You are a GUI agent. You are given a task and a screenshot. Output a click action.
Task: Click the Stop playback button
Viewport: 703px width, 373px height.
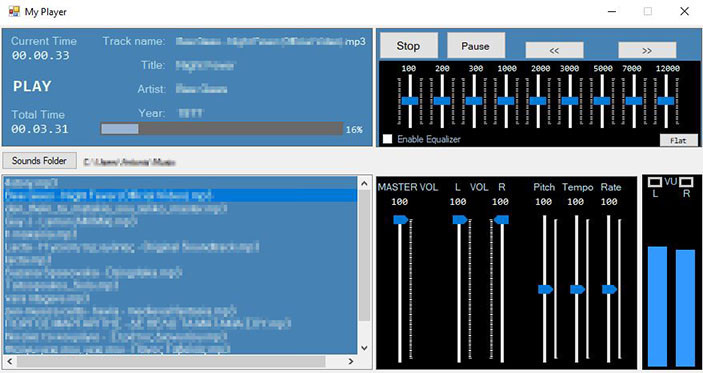pos(408,45)
